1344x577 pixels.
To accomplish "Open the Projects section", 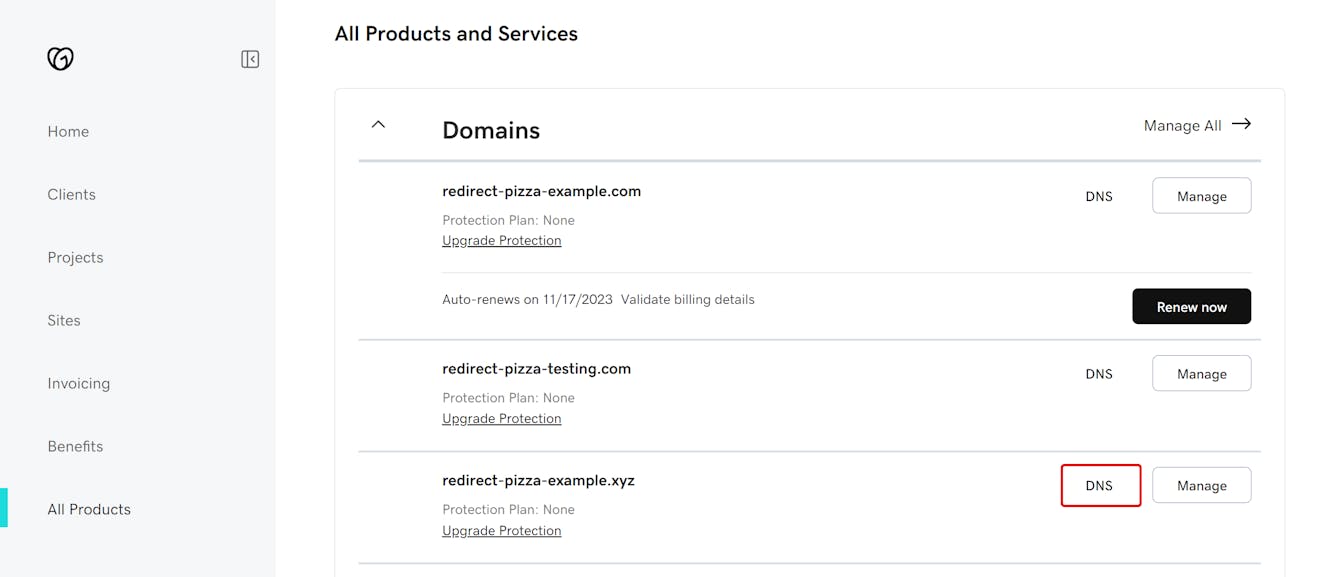I will 75,257.
